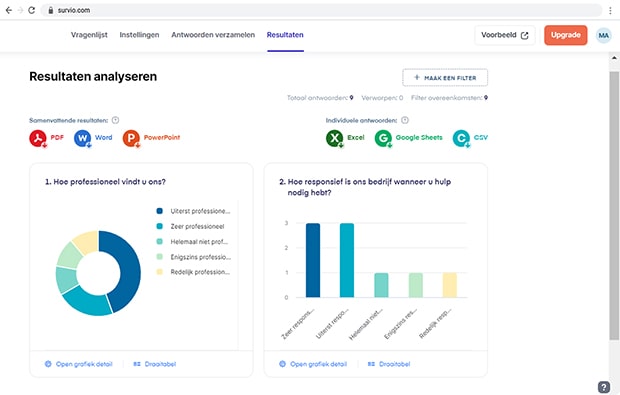The image size is (620, 395).
Task: Click question title 'Hoe professioneel vindt u ons?'
Action: [110, 182]
